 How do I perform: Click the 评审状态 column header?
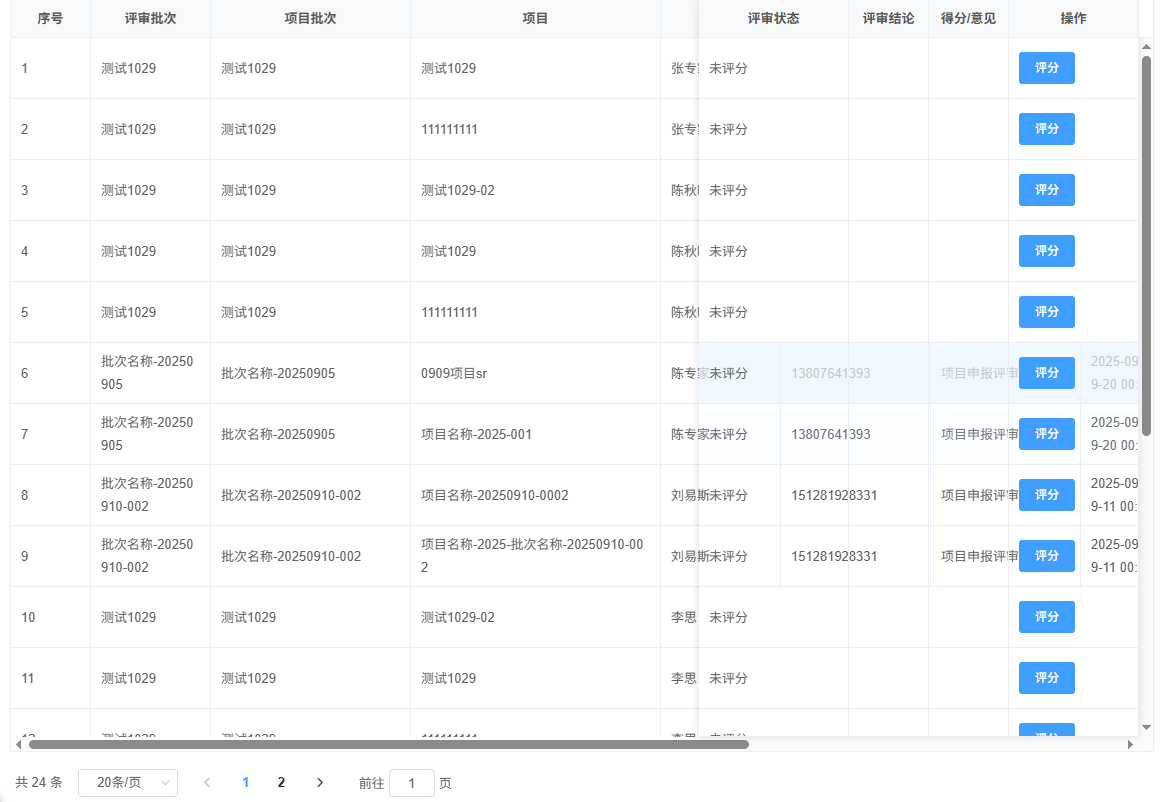point(773,18)
